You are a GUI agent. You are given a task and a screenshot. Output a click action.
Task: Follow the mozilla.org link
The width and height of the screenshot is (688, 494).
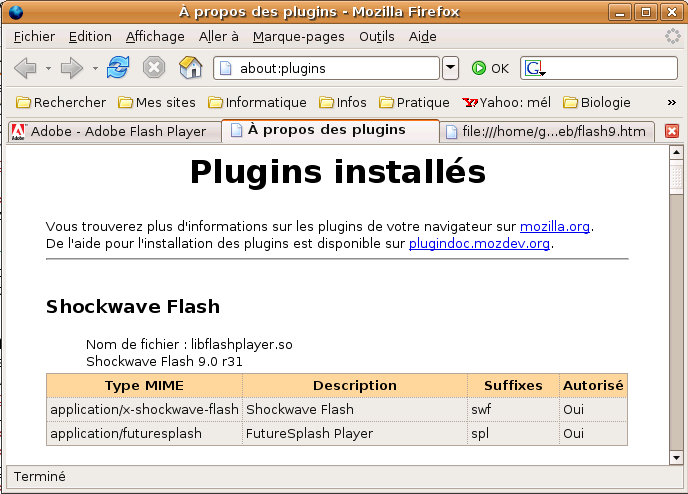point(555,226)
